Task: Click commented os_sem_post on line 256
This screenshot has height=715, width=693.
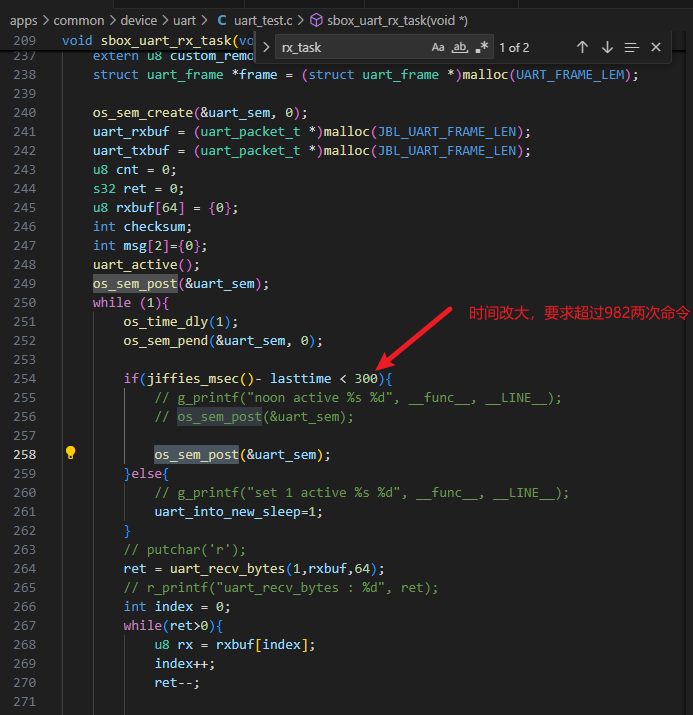Action: 219,417
